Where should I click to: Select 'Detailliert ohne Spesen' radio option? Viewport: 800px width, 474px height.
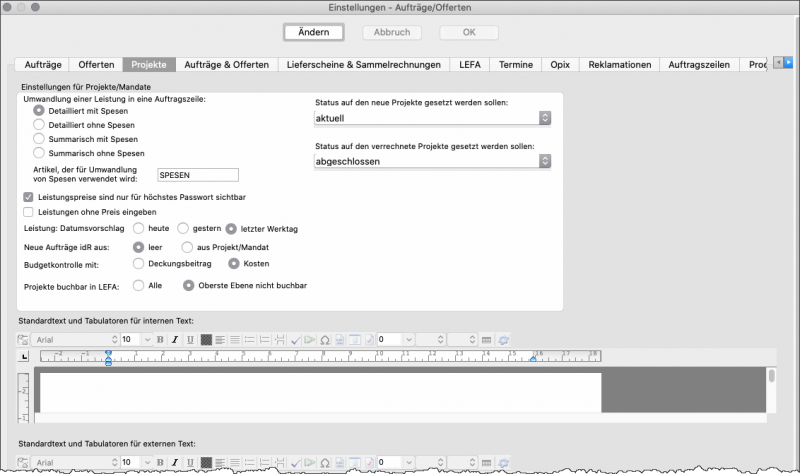pyautogui.click(x=39, y=125)
